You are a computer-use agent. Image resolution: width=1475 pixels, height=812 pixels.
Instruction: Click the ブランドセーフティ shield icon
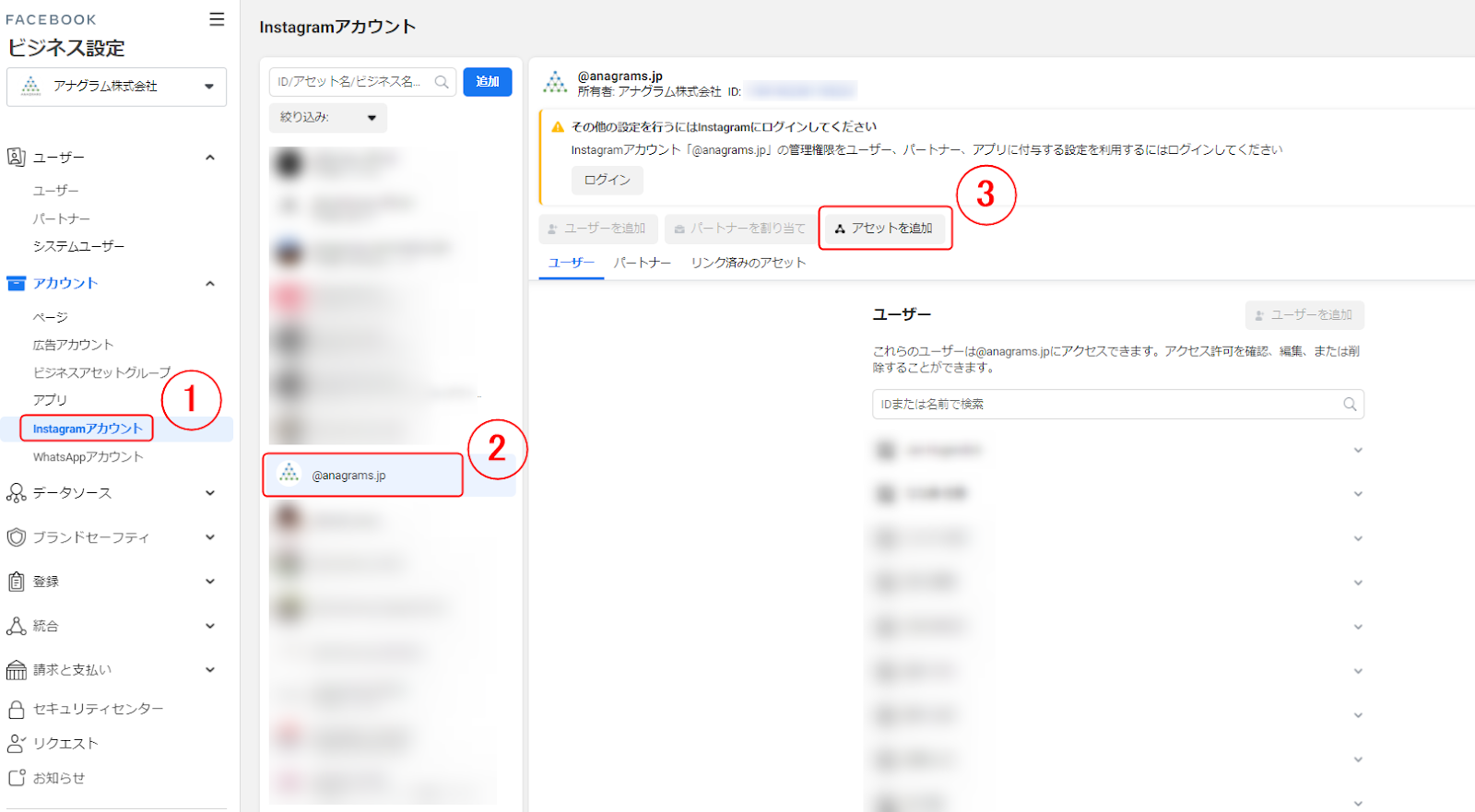[16, 537]
